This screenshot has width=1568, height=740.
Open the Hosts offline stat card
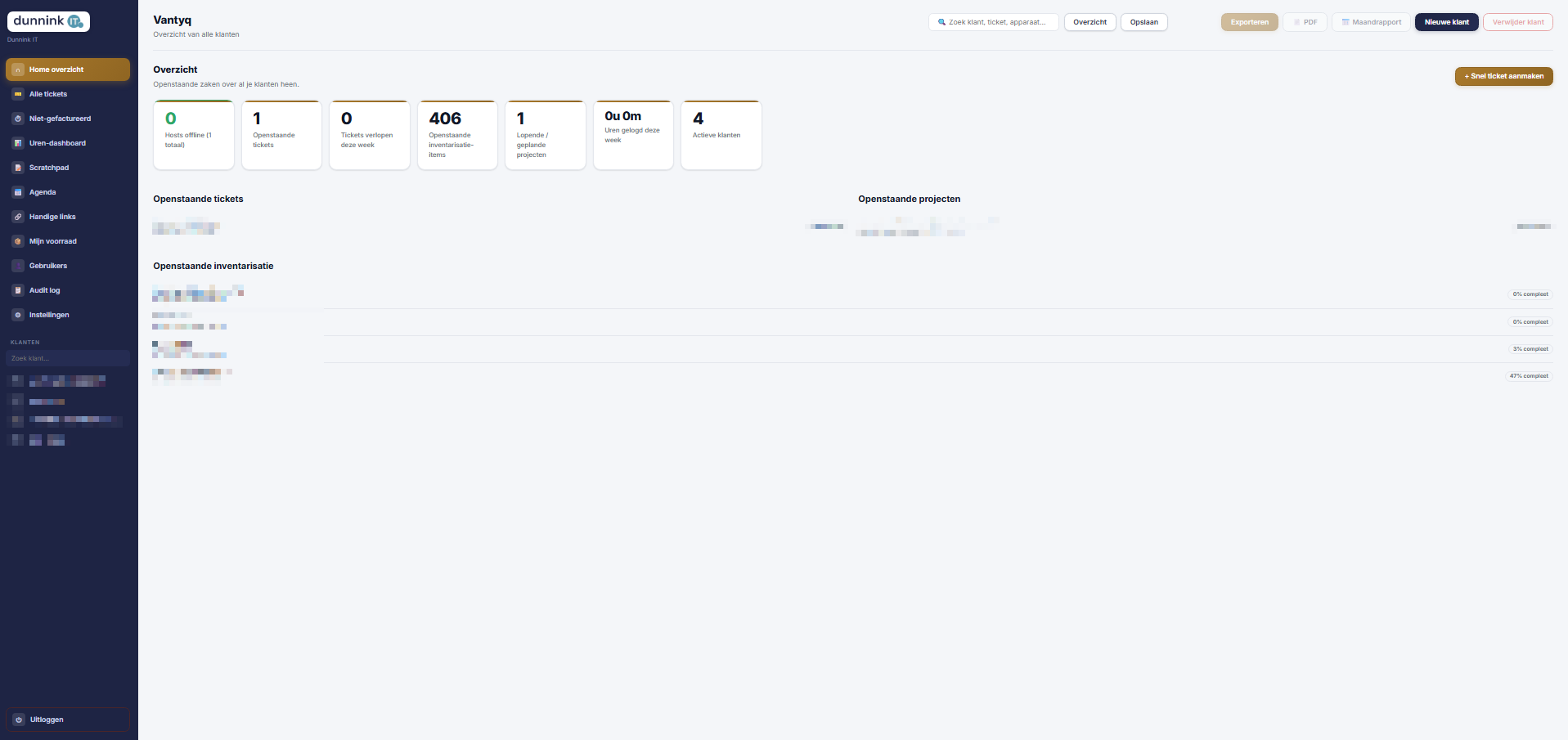194,135
